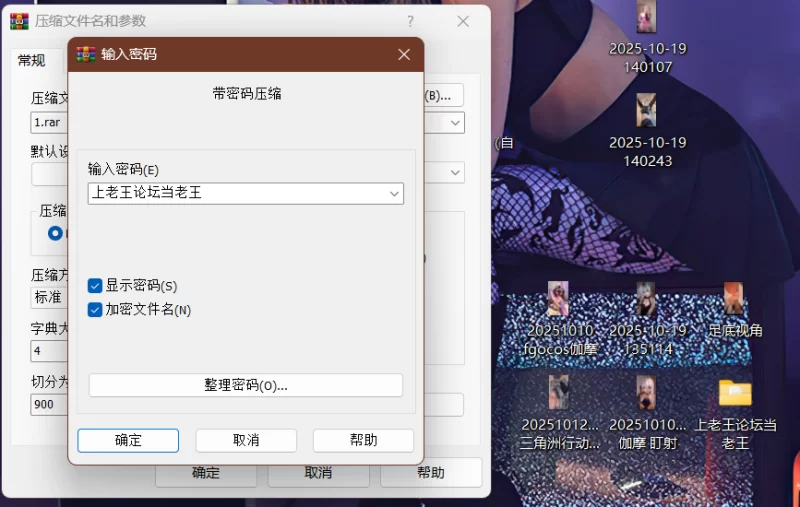The image size is (800, 507).
Task: Open the 标准 compression method dropdown
Action: [48, 297]
